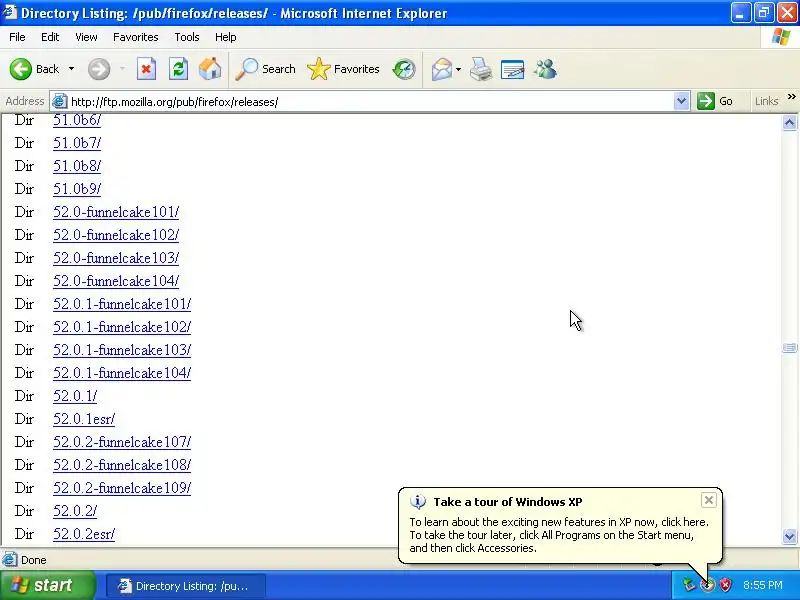800x600 pixels.
Task: Click the Done status bar text
Action: [x=34, y=560]
